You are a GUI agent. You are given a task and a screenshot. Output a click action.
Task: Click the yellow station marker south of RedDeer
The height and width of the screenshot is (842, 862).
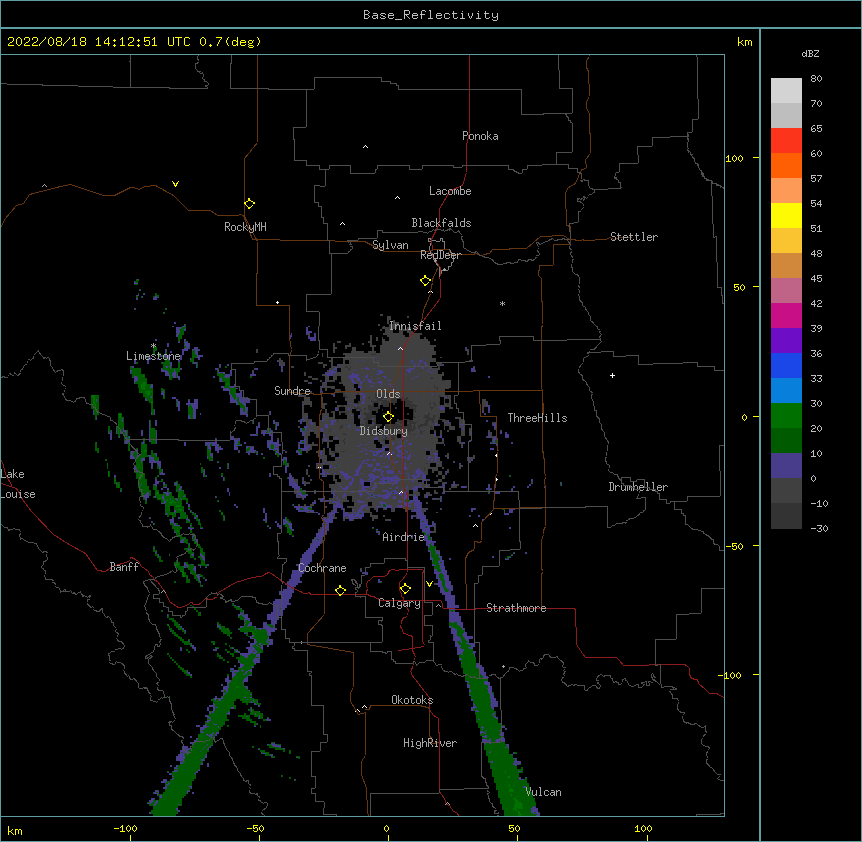pos(425,280)
